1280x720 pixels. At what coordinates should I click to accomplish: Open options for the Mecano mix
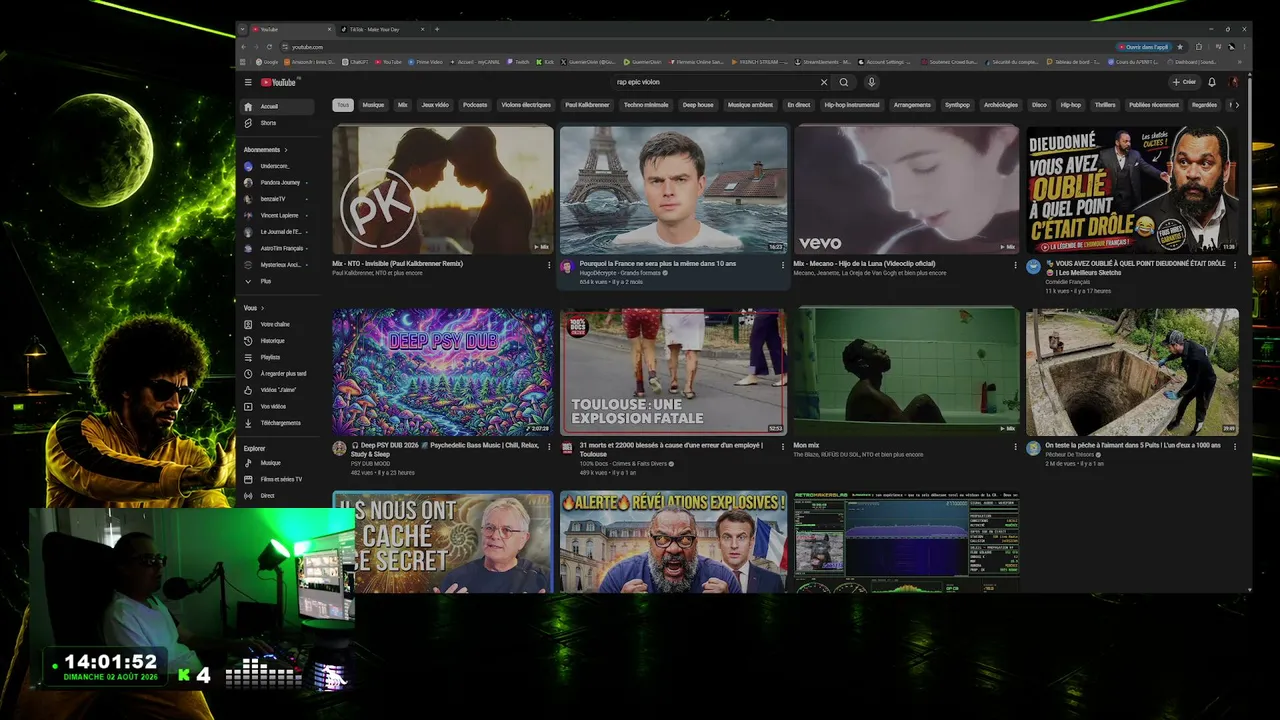(x=1016, y=265)
